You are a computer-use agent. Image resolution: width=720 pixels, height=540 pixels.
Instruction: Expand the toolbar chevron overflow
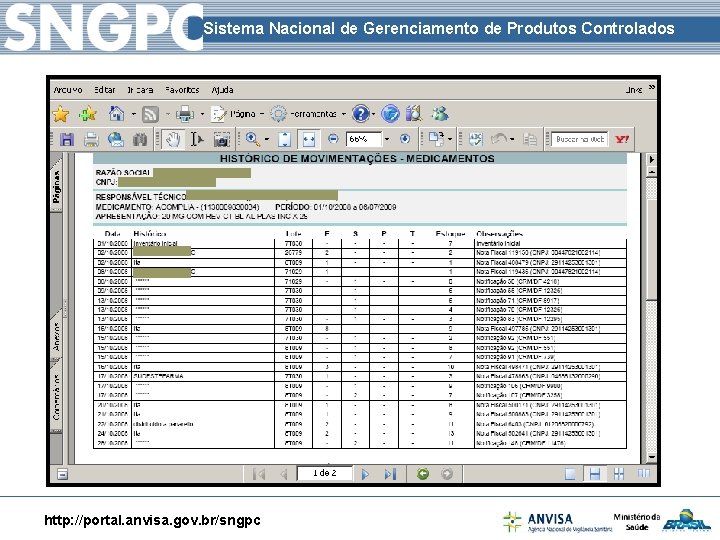point(652,87)
